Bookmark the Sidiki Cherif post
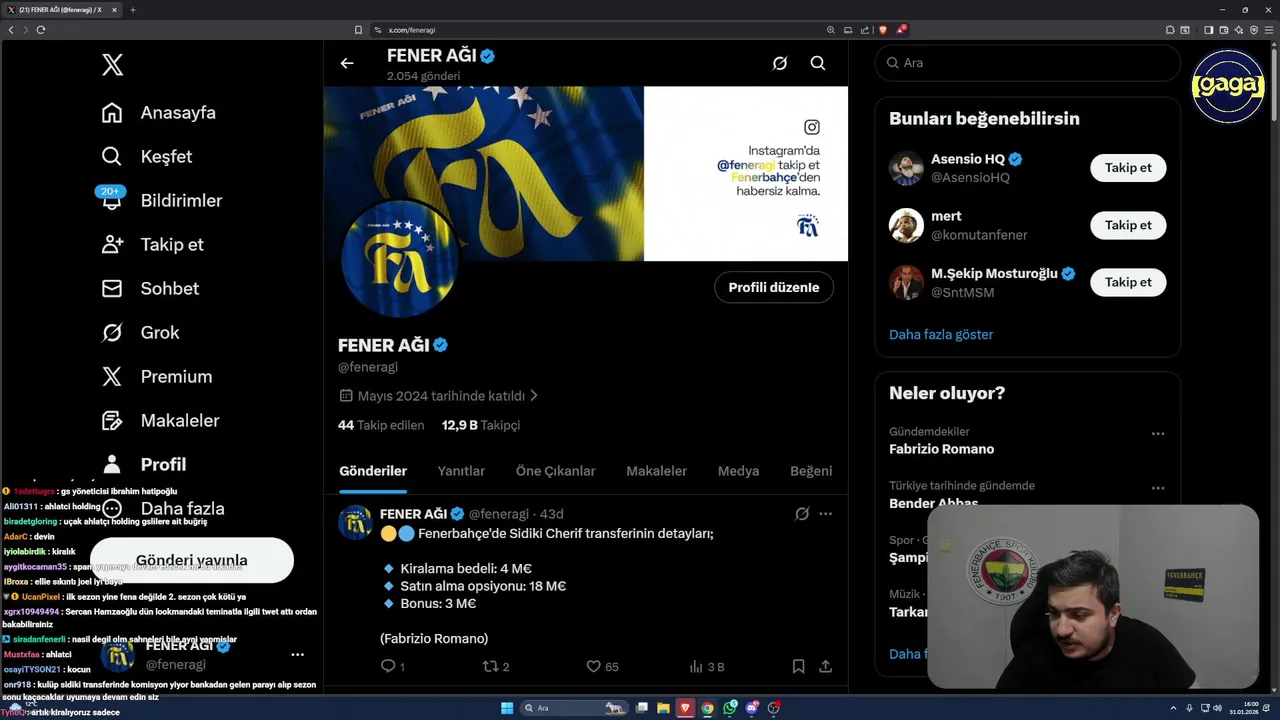 click(x=798, y=666)
